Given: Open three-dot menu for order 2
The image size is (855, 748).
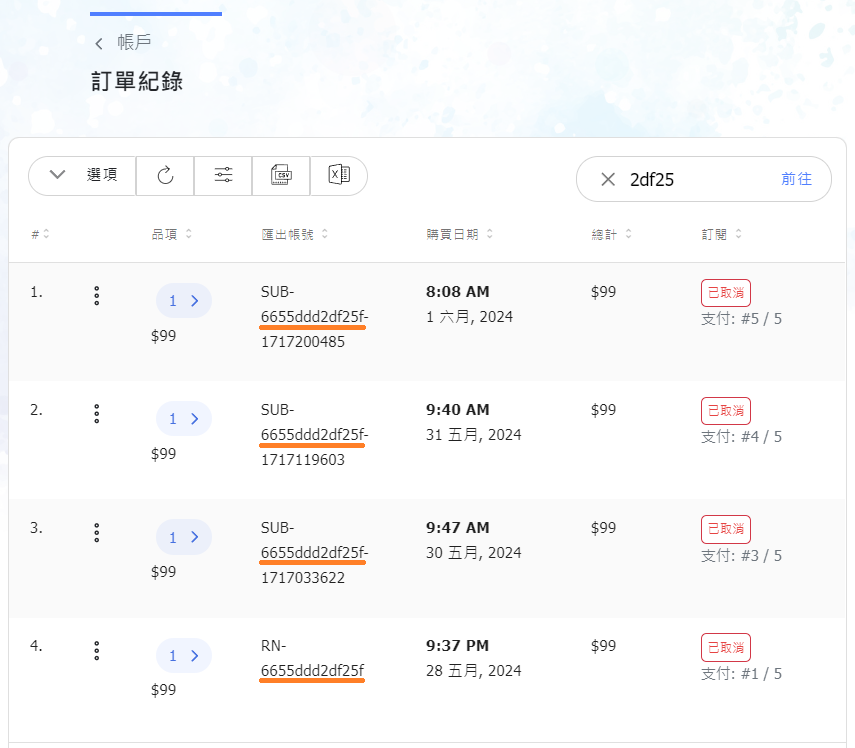Looking at the screenshot, I should 97,414.
